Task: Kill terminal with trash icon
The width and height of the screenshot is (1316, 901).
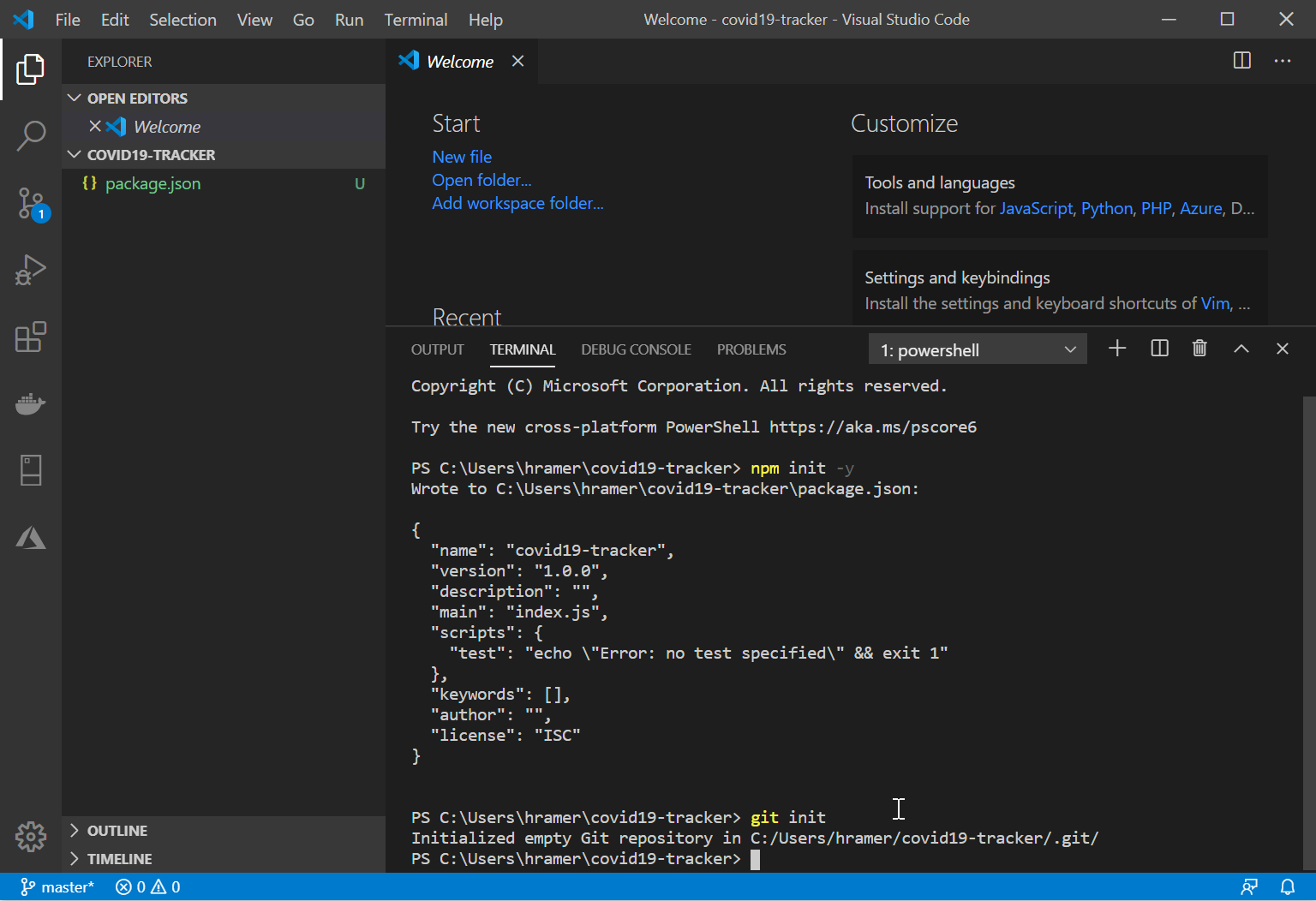Action: tap(1199, 349)
